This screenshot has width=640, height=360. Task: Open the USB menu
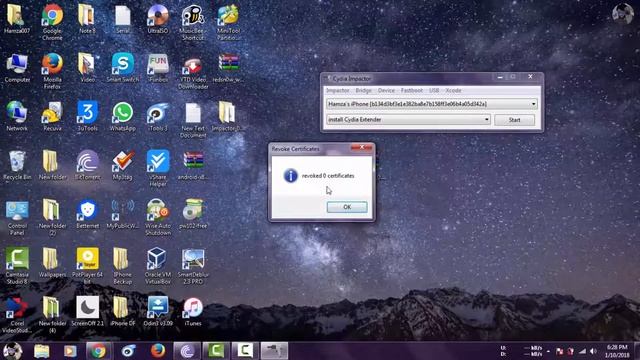pos(434,90)
